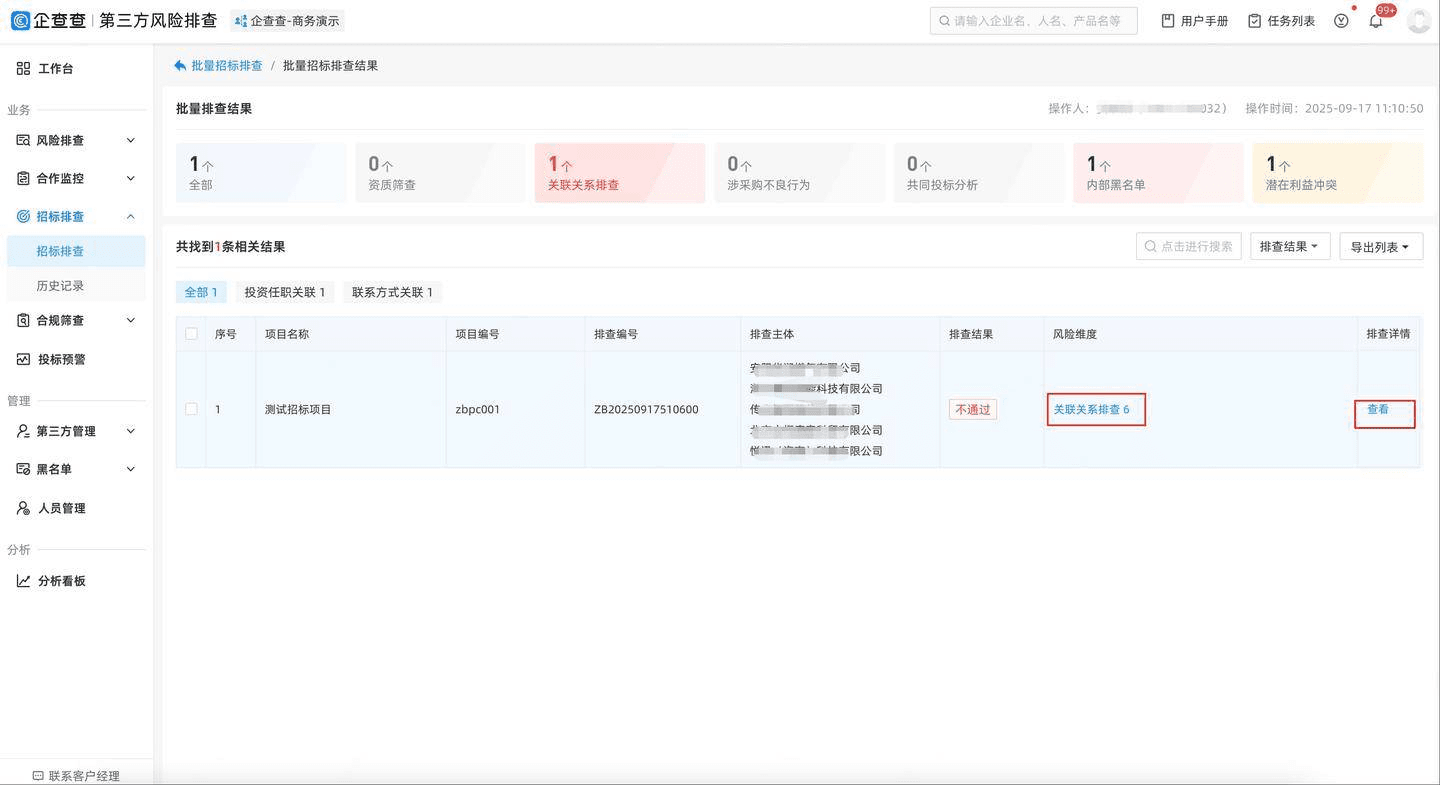Expand the 第三方管理 menu chevron

click(130, 431)
